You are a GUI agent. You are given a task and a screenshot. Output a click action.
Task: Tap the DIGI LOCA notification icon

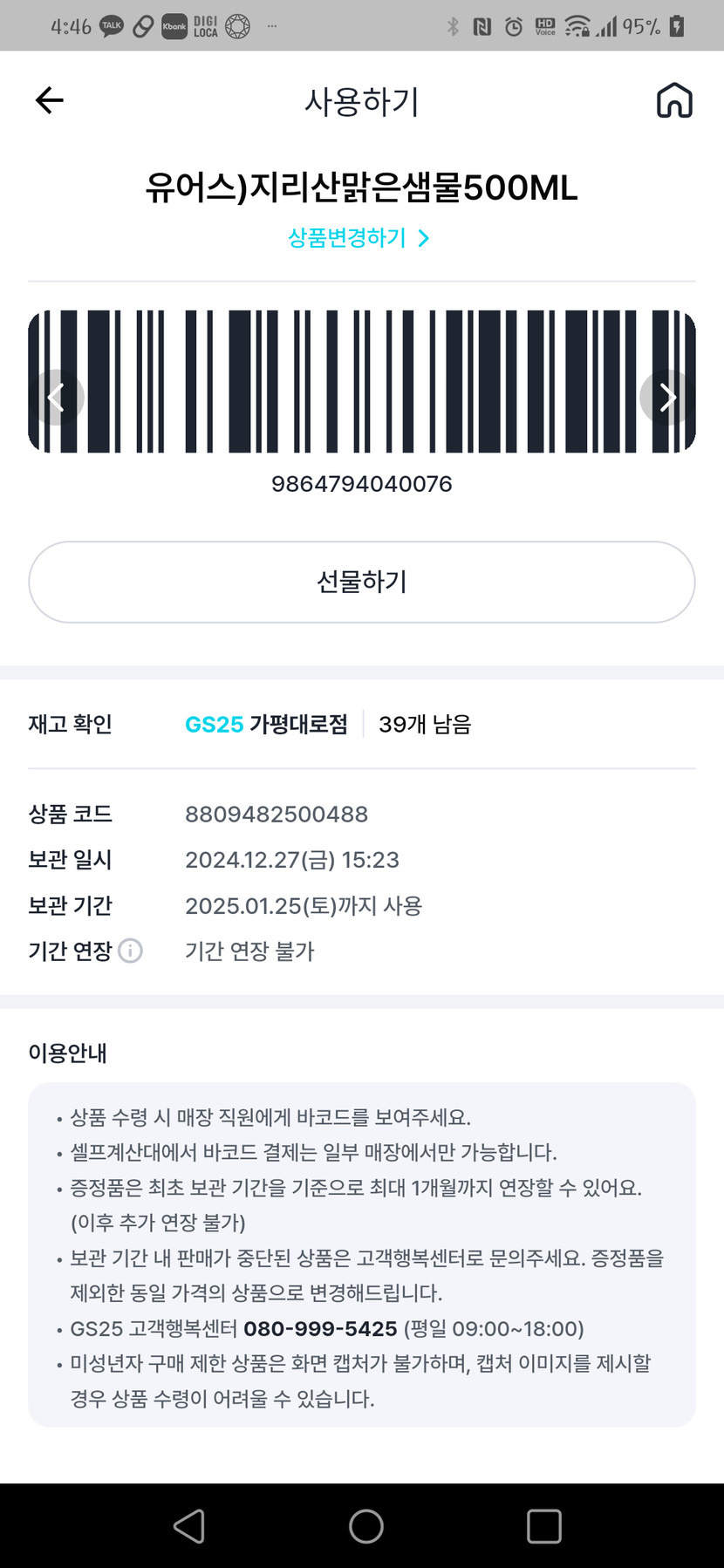click(x=206, y=26)
